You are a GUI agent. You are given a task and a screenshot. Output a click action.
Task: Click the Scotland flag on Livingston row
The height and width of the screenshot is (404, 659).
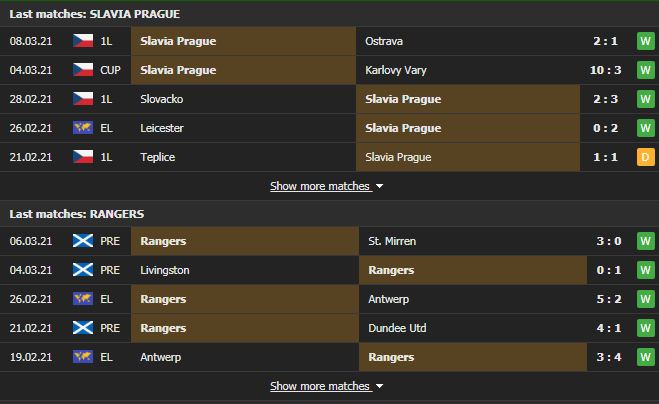pos(83,270)
